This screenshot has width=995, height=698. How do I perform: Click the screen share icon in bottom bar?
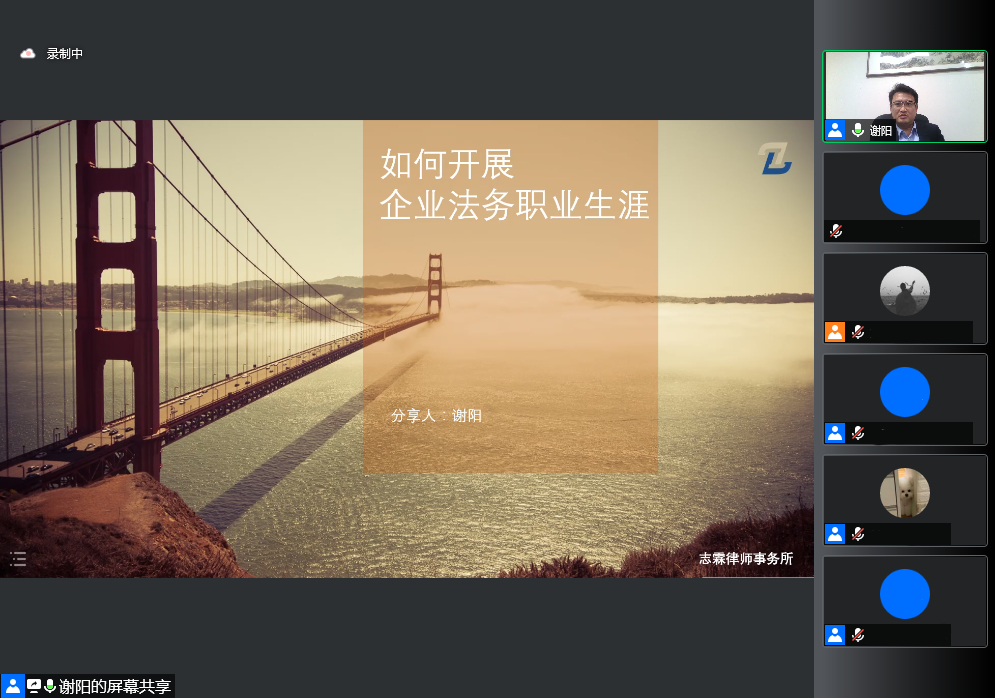34,686
